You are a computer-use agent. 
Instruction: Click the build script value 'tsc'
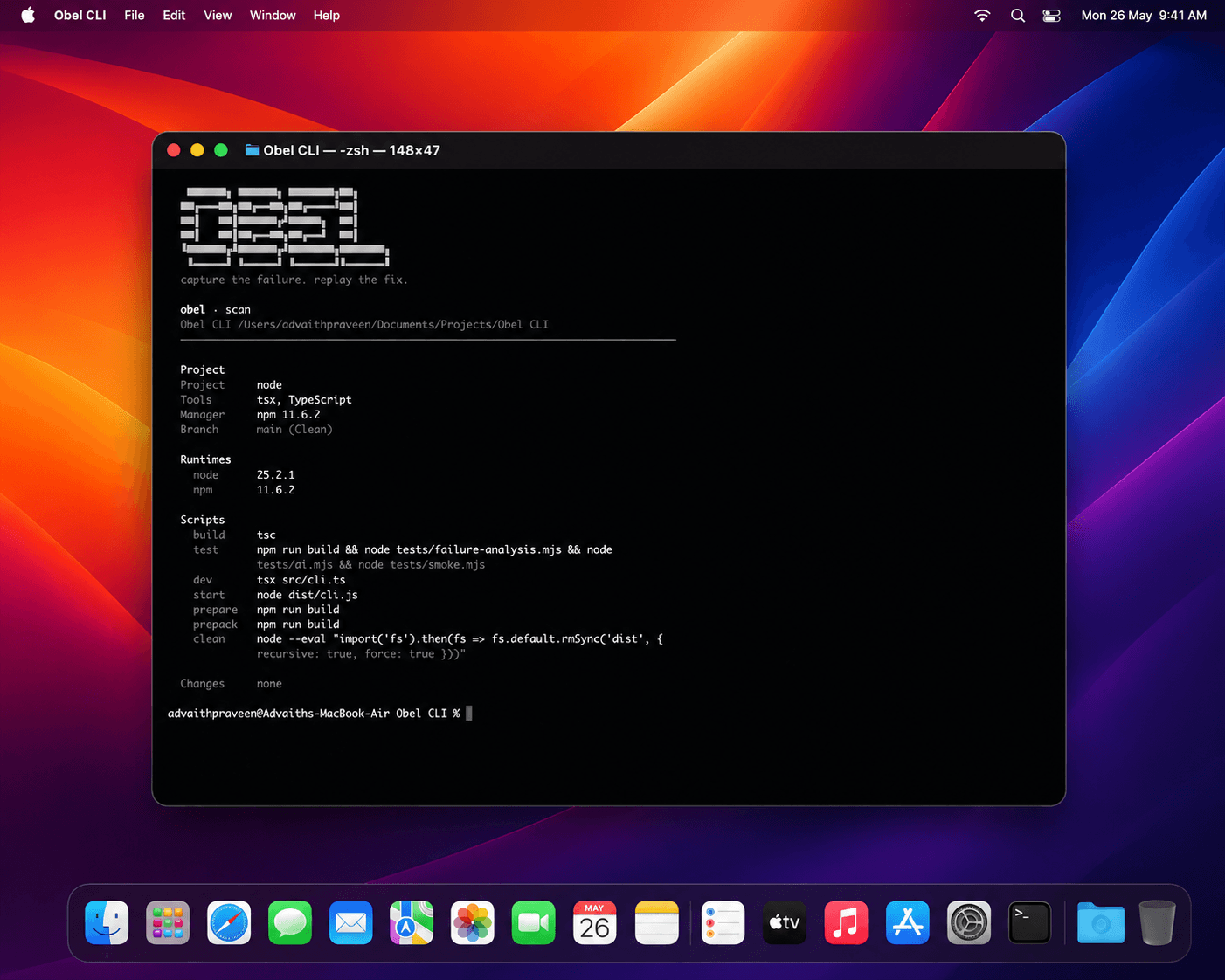[x=266, y=535]
